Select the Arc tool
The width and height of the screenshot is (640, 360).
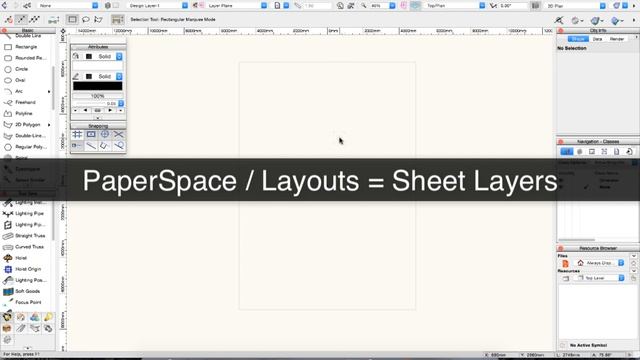click(14, 91)
